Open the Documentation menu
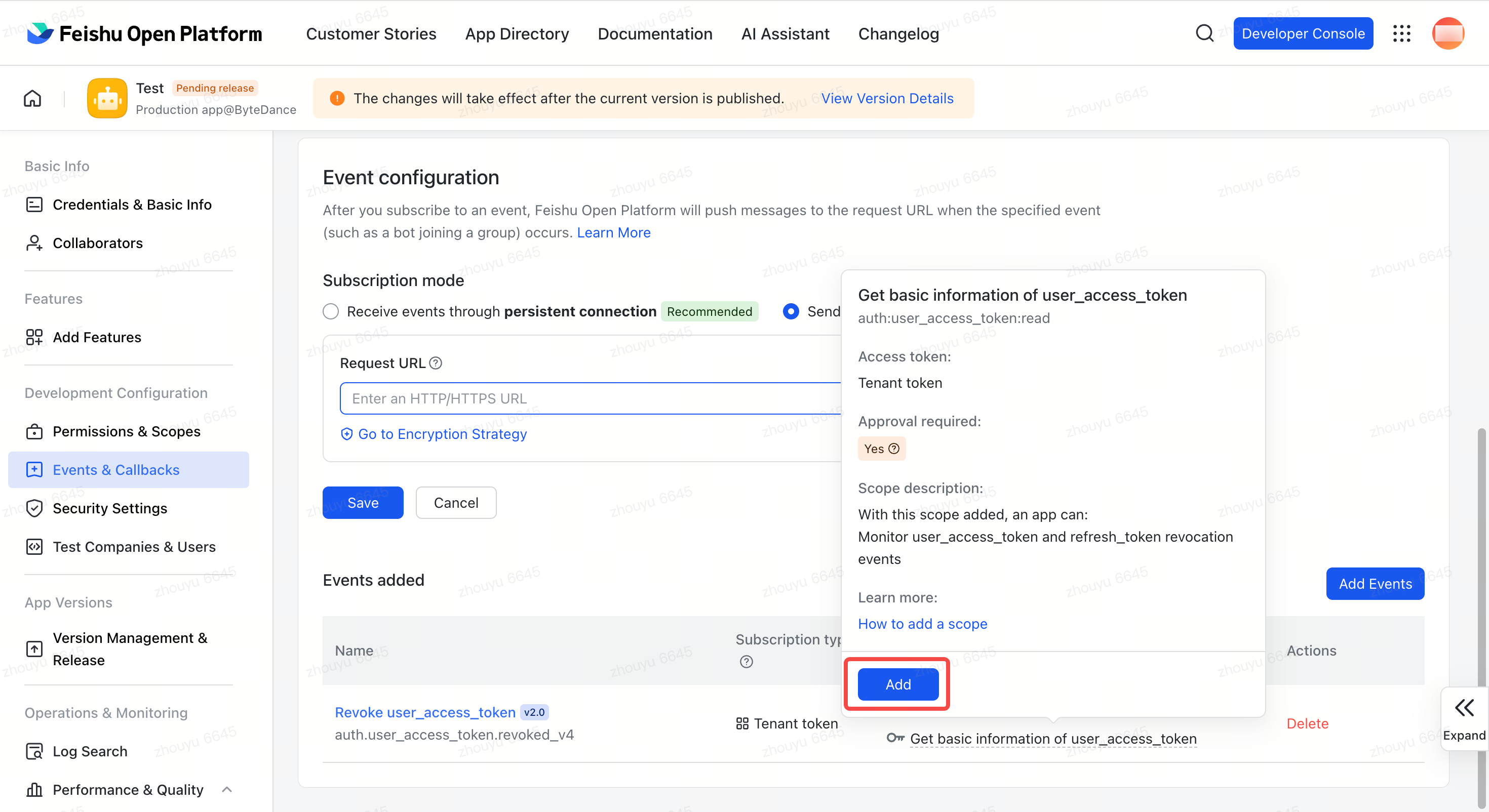Viewport: 1489px width, 812px height. pos(655,33)
